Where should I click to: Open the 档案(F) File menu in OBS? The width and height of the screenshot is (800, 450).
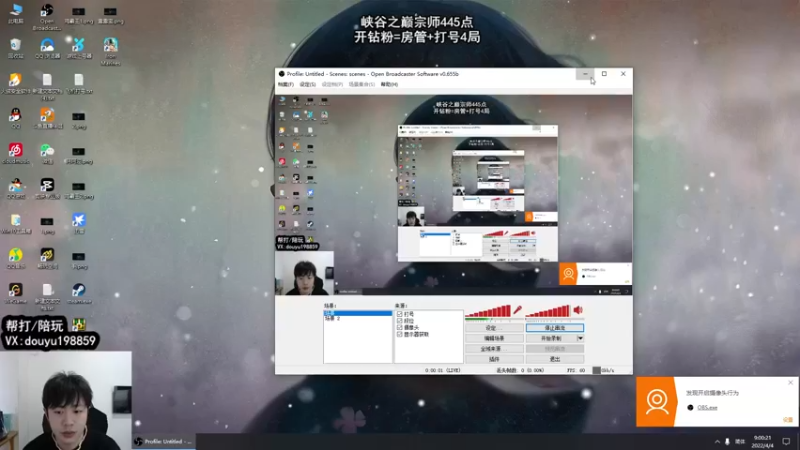286,84
